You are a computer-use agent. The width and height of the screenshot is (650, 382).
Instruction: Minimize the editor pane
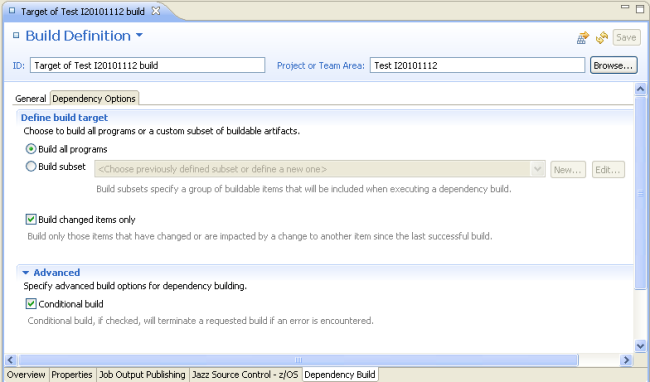(625, 7)
